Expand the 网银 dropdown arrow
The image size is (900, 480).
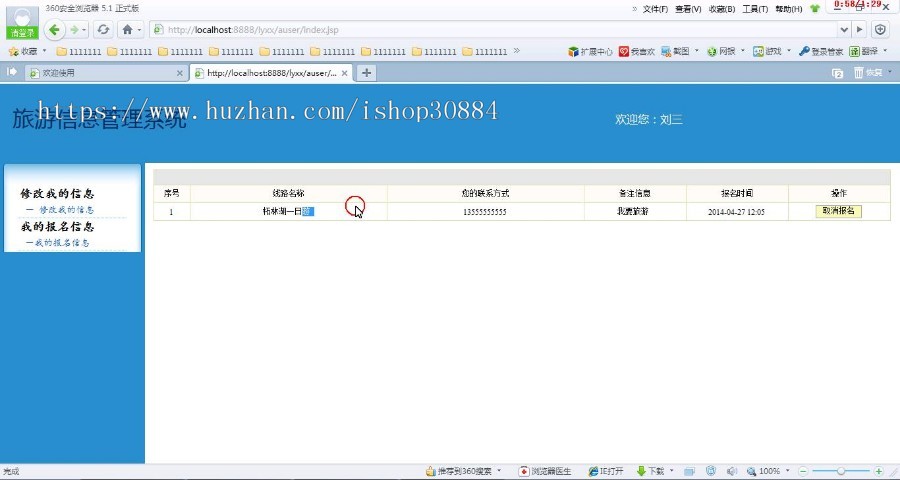click(743, 51)
